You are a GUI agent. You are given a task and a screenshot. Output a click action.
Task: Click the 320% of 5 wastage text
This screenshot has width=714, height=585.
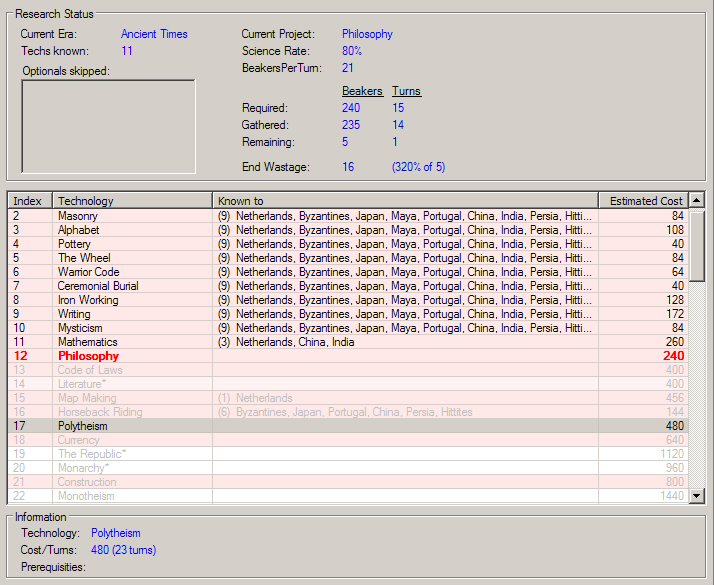(x=418, y=167)
